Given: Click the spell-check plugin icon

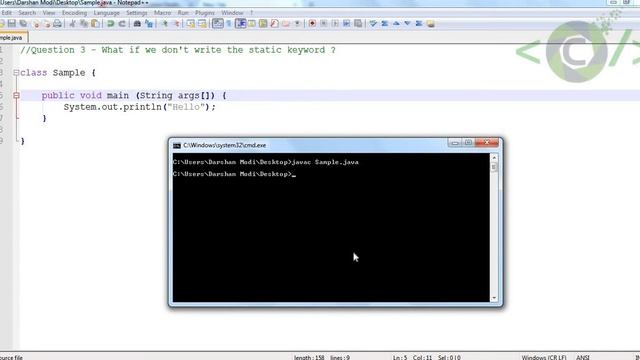Looking at the screenshot, I should (x=373, y=24).
